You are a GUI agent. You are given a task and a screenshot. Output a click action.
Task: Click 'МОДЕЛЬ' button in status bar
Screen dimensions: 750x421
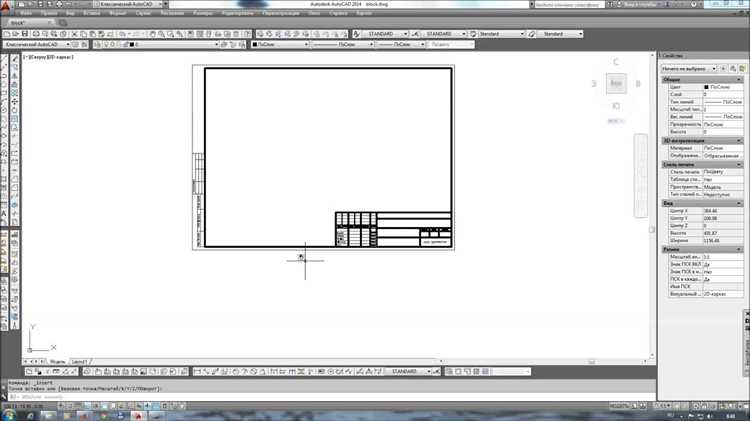619,406
